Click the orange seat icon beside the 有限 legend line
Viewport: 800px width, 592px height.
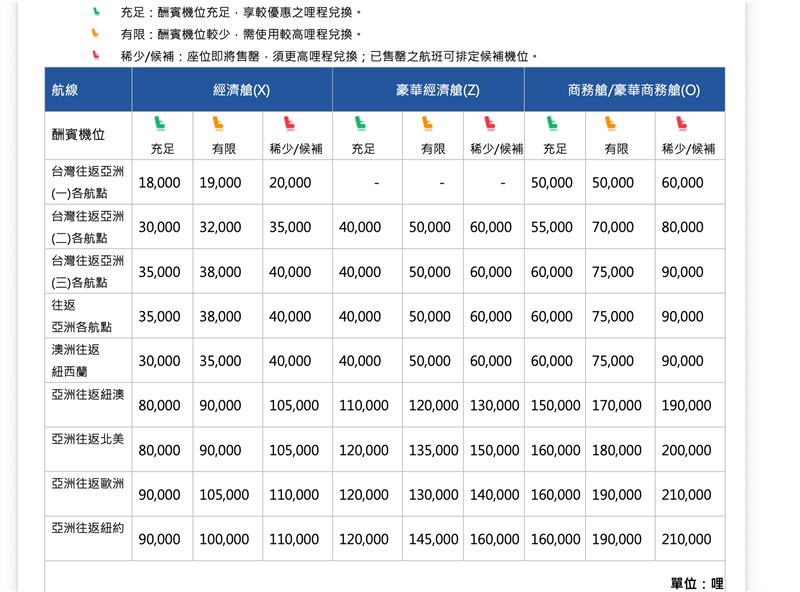[x=95, y=33]
